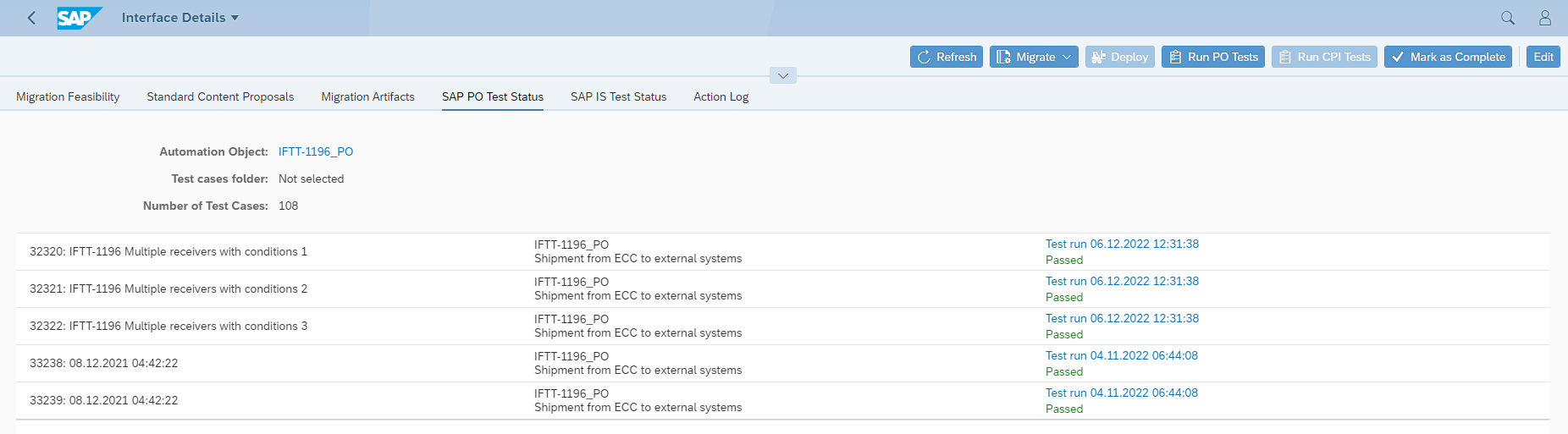Image resolution: width=1568 pixels, height=434 pixels.
Task: Open the Migrate dropdown menu
Action: click(1033, 57)
